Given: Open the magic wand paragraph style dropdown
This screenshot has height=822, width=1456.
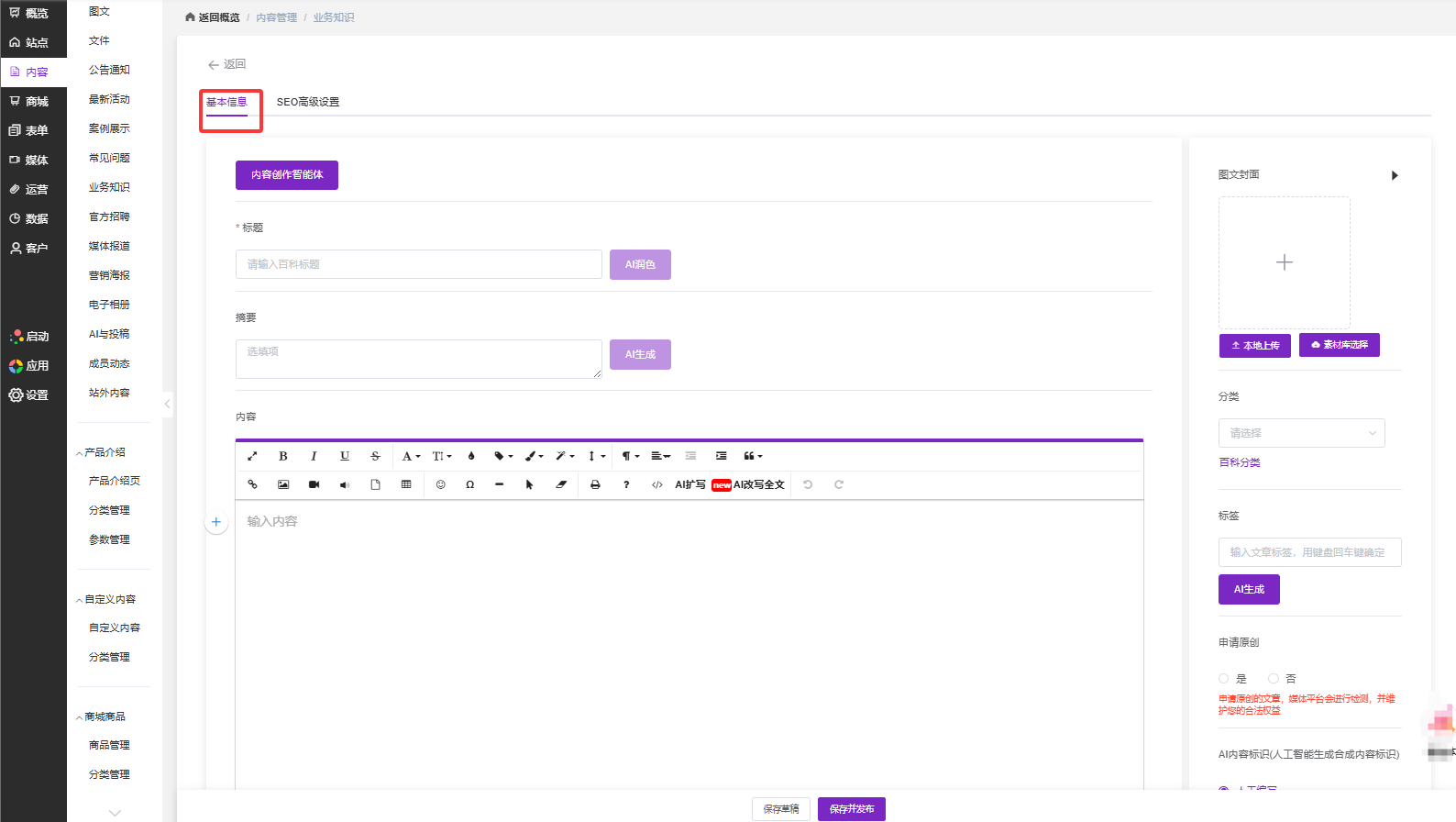Looking at the screenshot, I should coord(565,456).
